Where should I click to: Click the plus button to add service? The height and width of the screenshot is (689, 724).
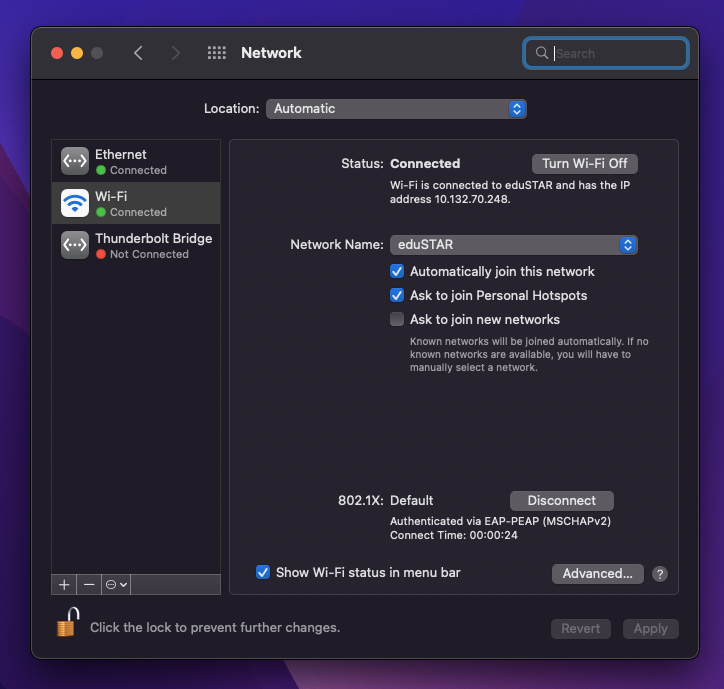point(64,584)
